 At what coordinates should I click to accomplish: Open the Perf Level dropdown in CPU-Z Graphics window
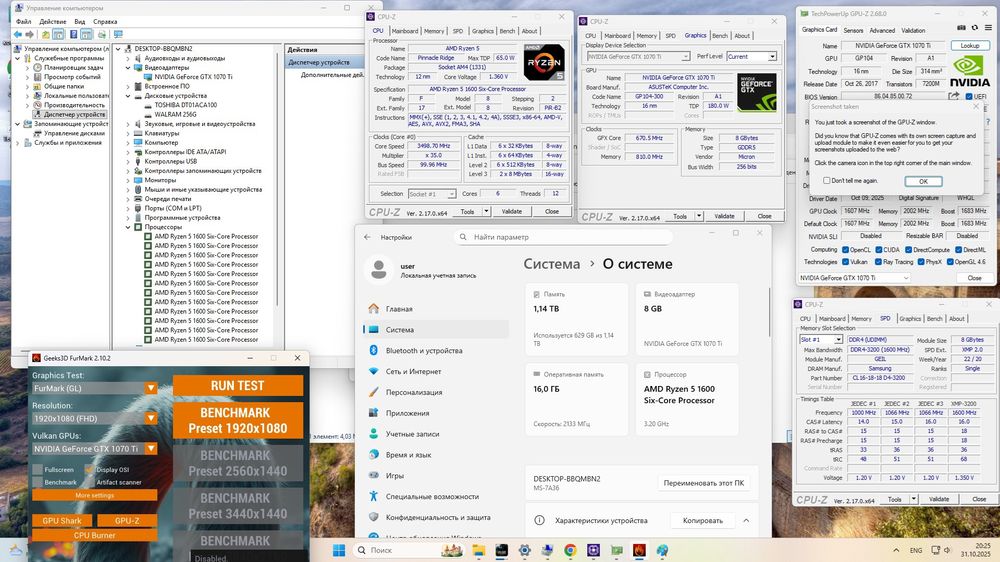[752, 57]
